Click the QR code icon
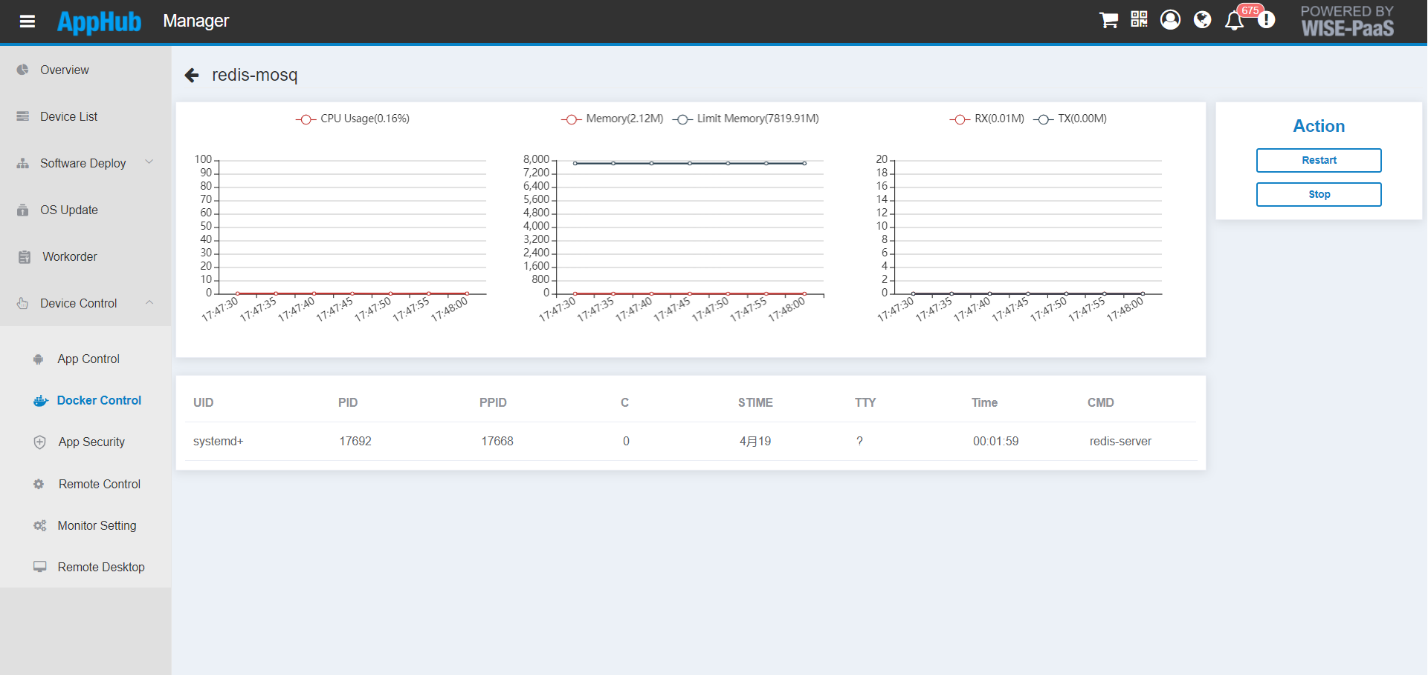1428x675 pixels. [1139, 19]
